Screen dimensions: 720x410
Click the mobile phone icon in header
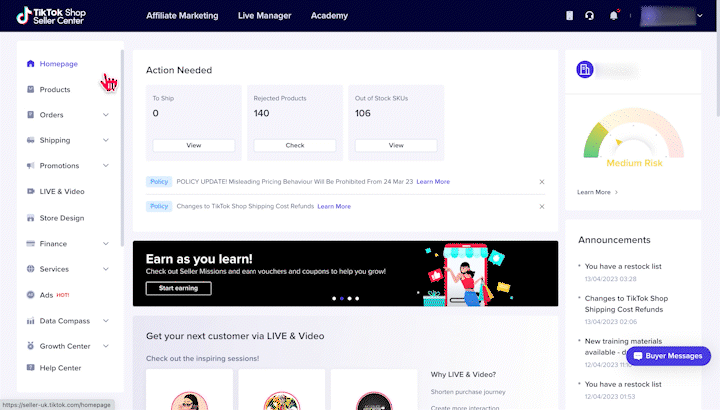570,16
